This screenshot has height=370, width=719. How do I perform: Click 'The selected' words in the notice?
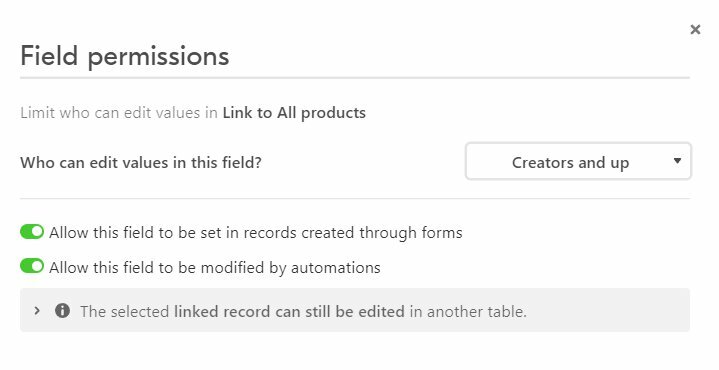(x=125, y=312)
